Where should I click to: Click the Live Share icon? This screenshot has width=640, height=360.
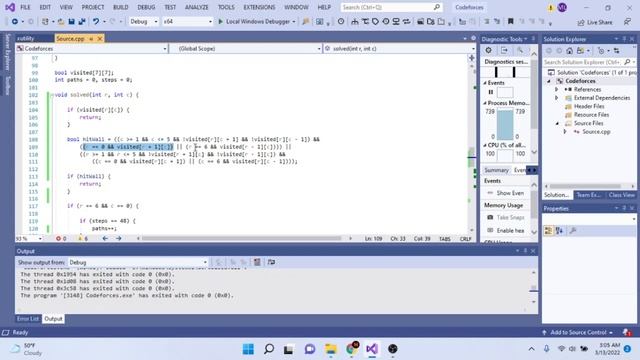click(x=595, y=22)
